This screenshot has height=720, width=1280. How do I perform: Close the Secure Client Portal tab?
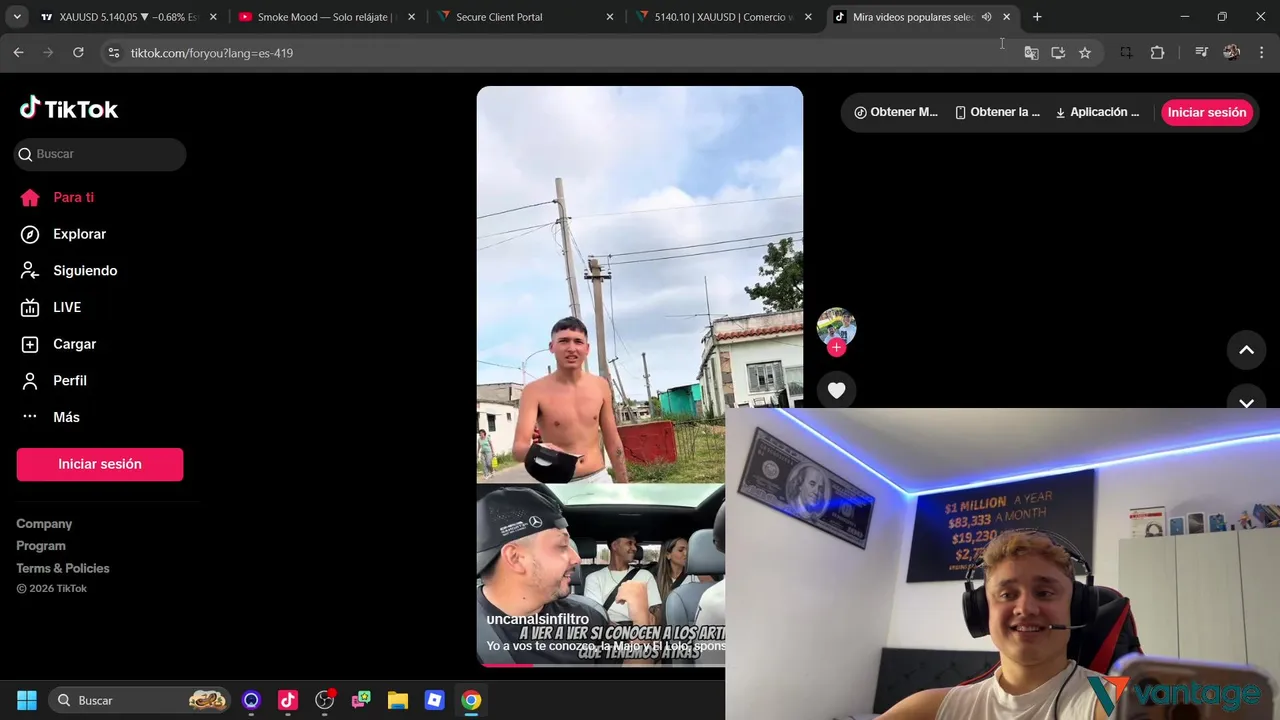610,17
